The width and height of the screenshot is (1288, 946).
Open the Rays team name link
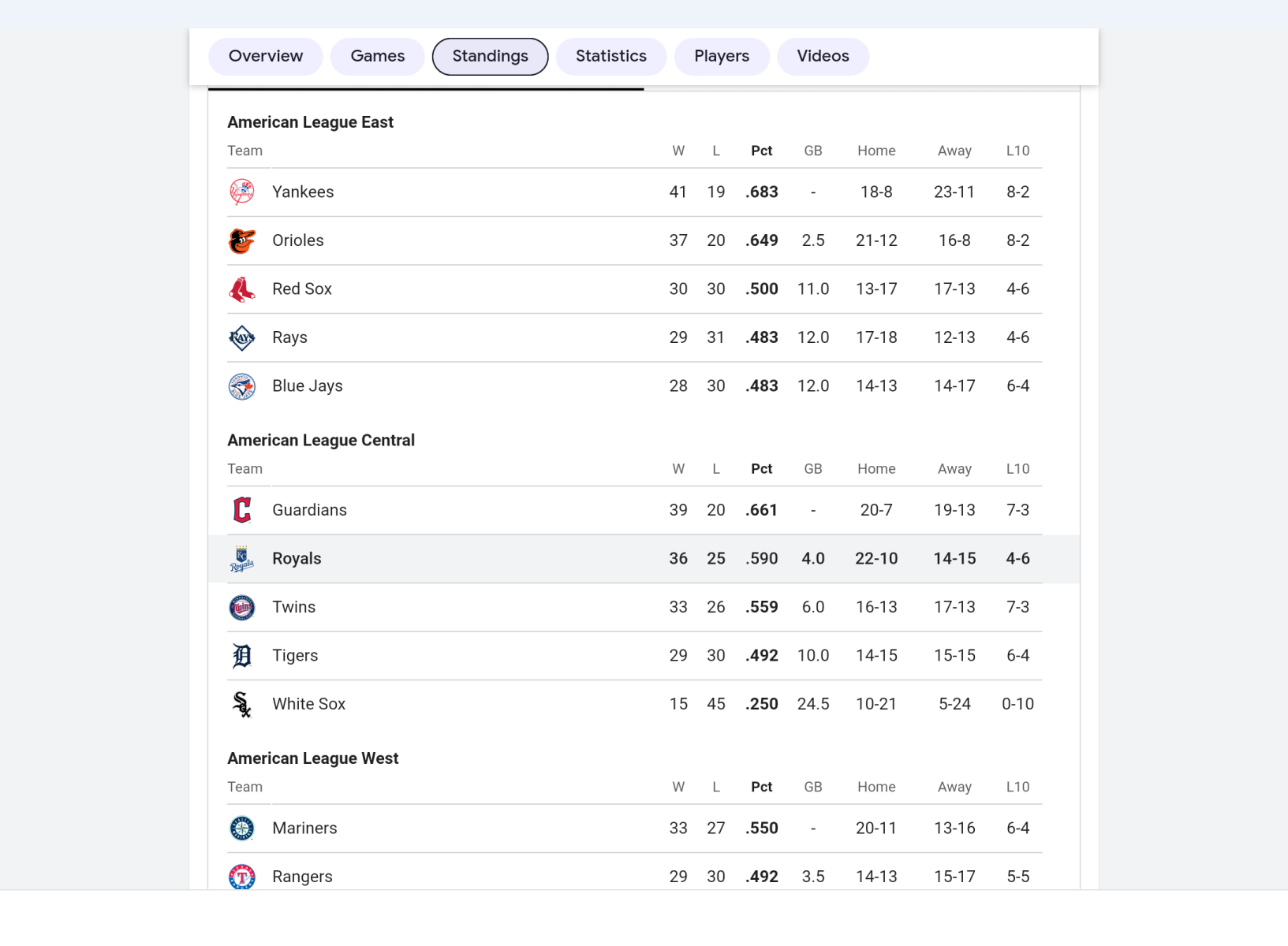pos(289,337)
